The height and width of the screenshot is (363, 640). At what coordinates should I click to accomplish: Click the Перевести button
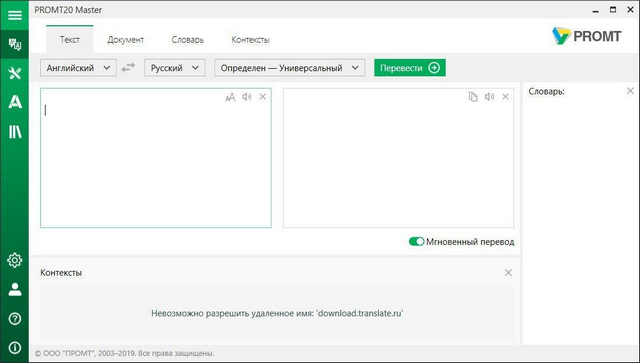410,68
